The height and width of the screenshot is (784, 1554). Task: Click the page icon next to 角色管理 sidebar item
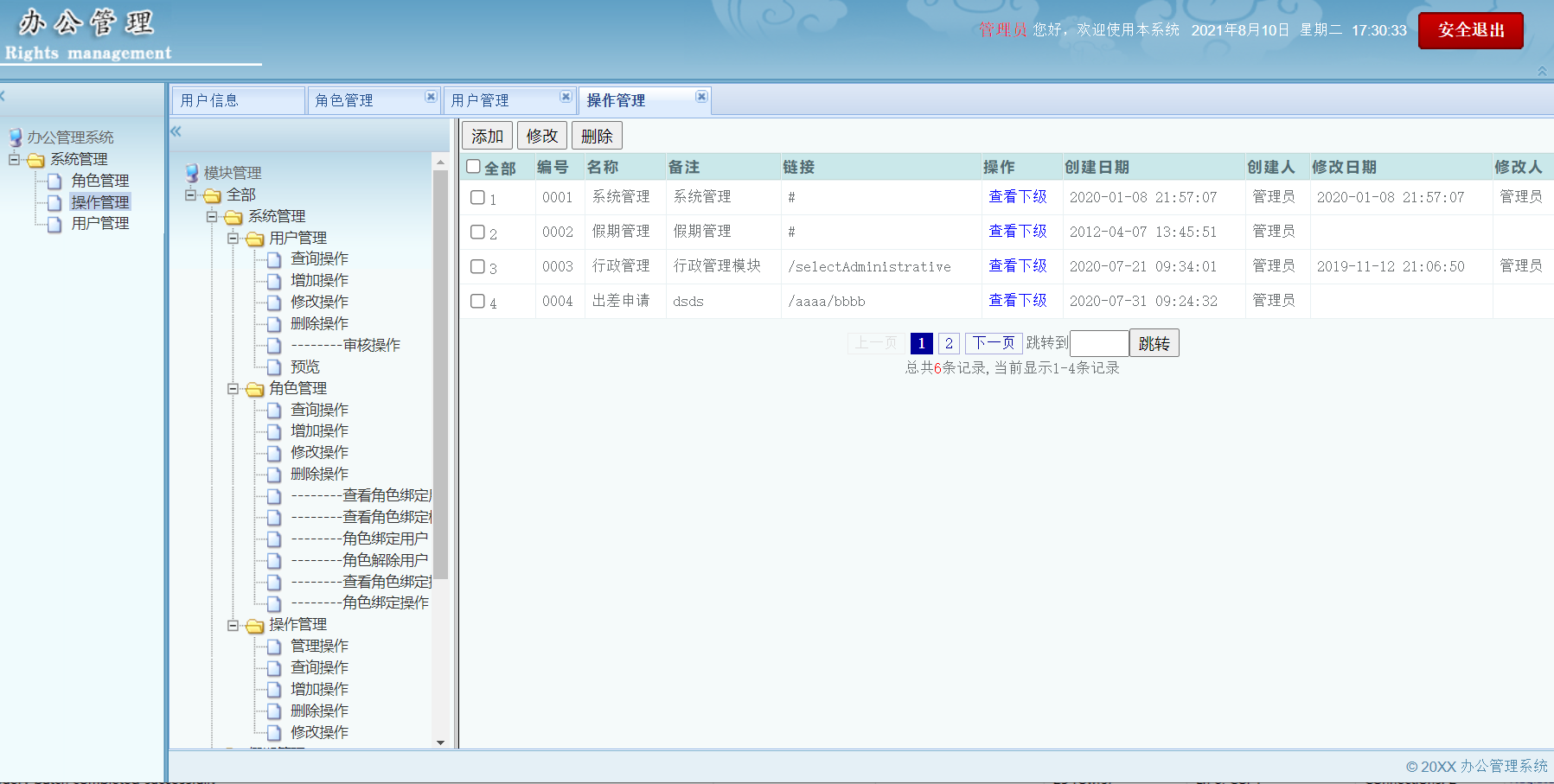[54, 182]
